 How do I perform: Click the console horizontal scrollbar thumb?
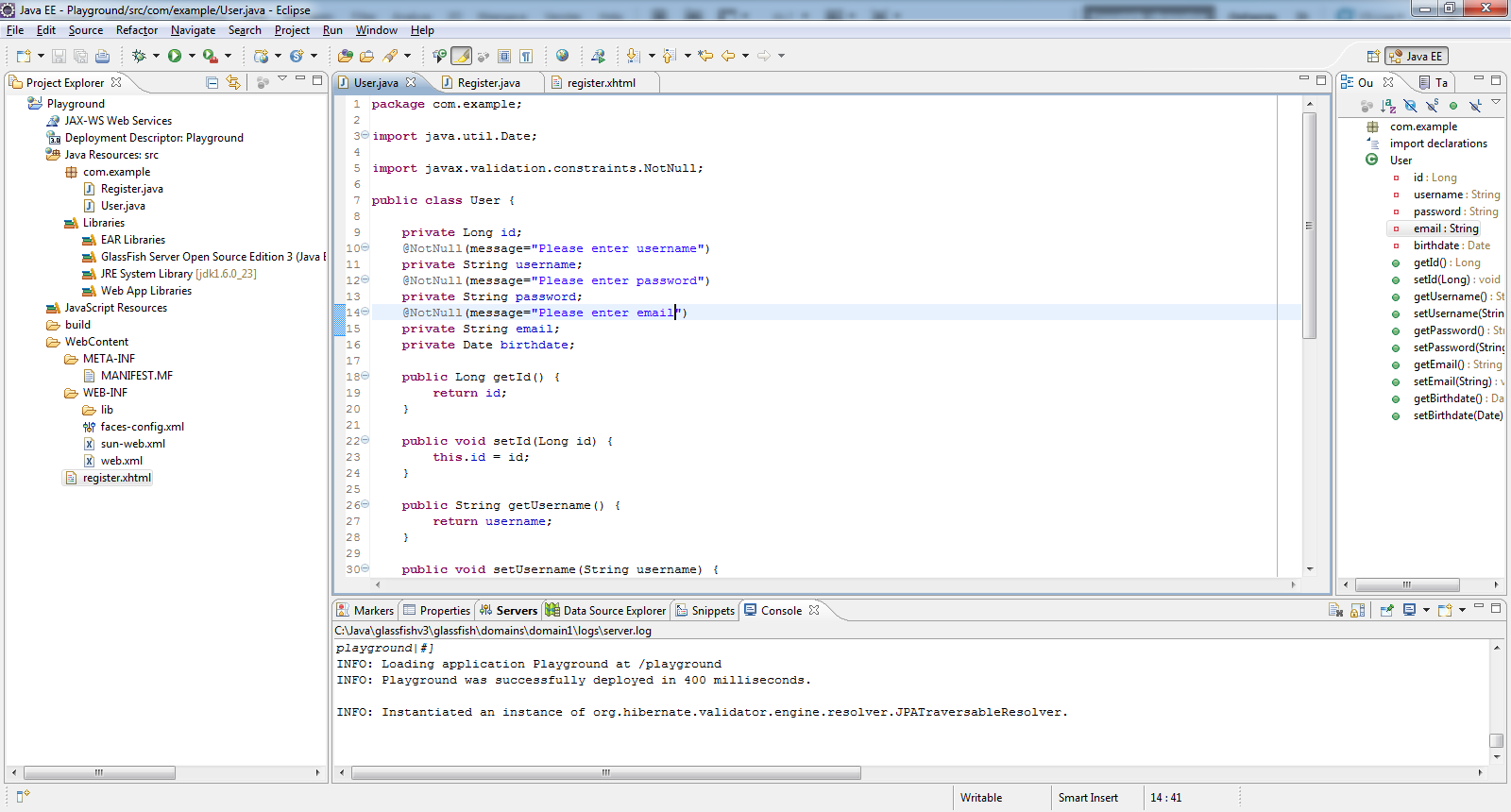[605, 772]
